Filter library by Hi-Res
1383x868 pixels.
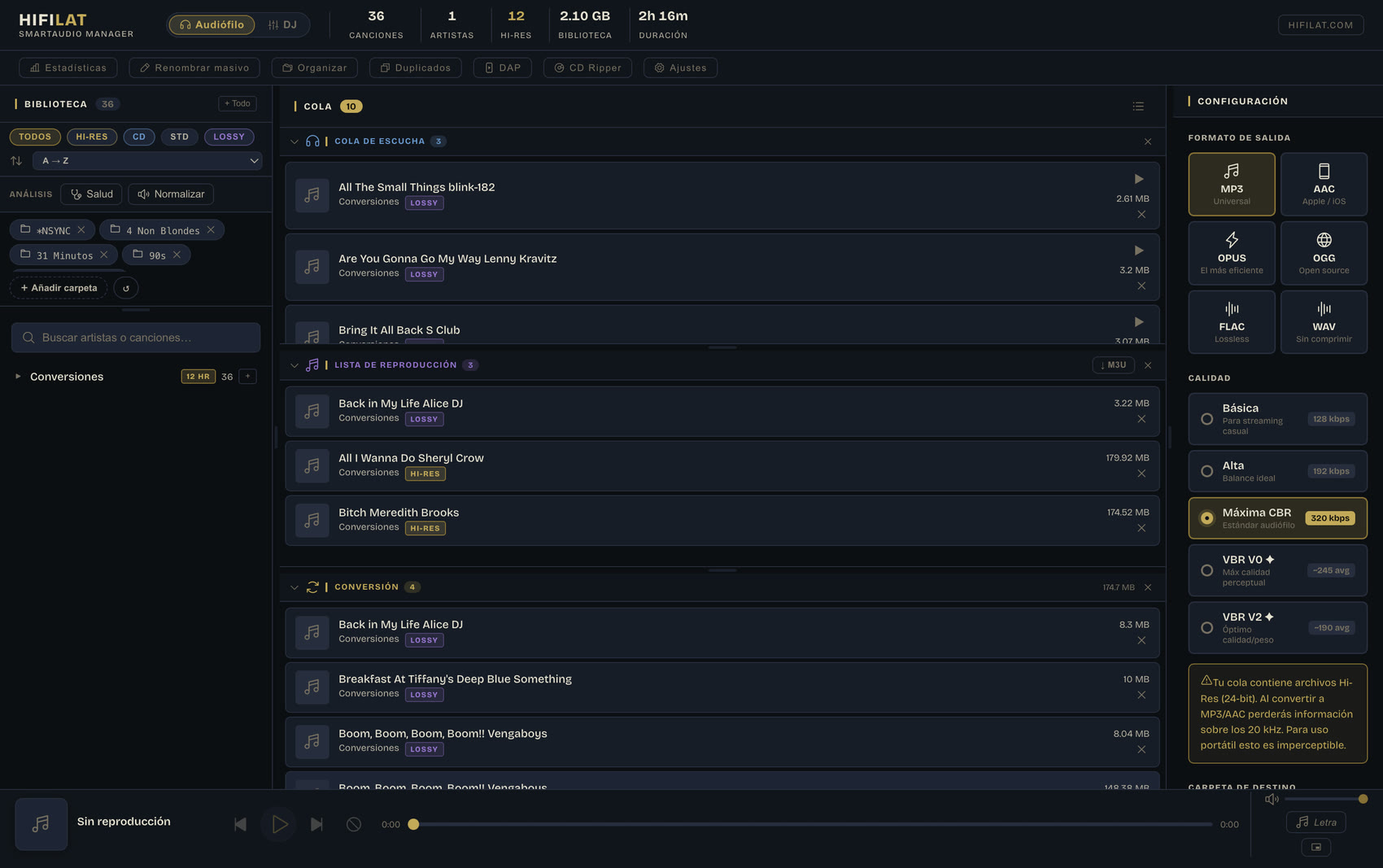pos(92,137)
